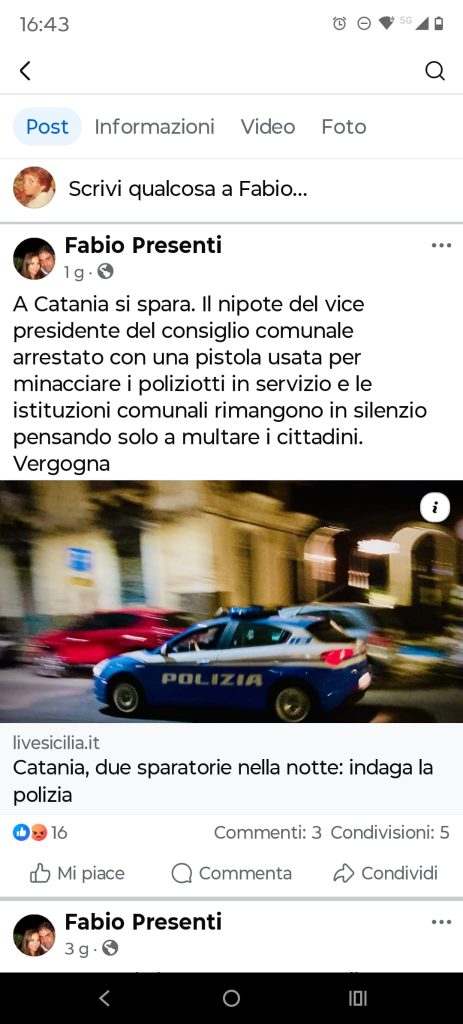Image resolution: width=463 pixels, height=1024 pixels.
Task: Switch to the Video tab
Action: coord(268,127)
